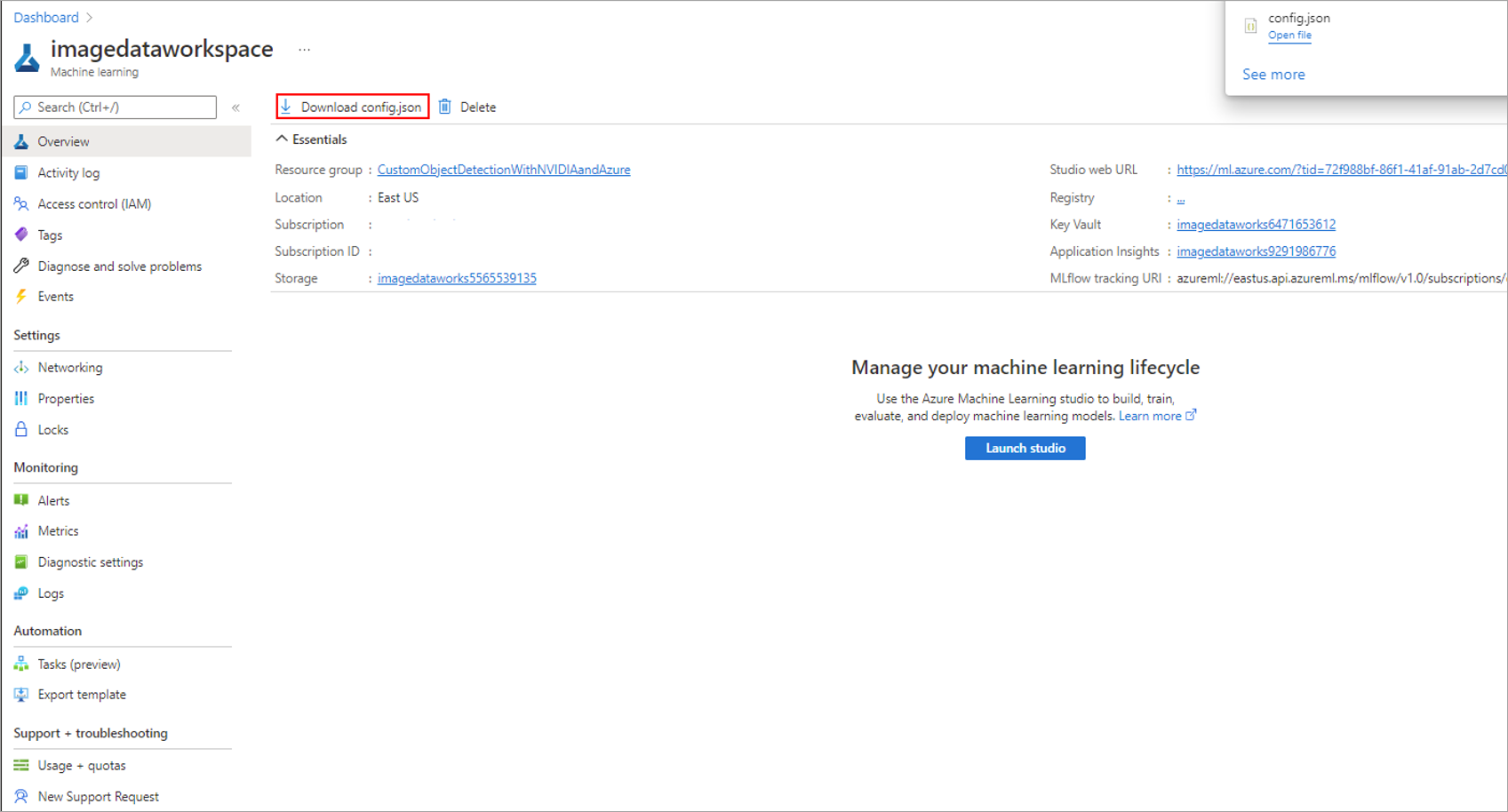Viewport: 1508px width, 812px height.
Task: Select Networking under Settings
Action: [70, 367]
